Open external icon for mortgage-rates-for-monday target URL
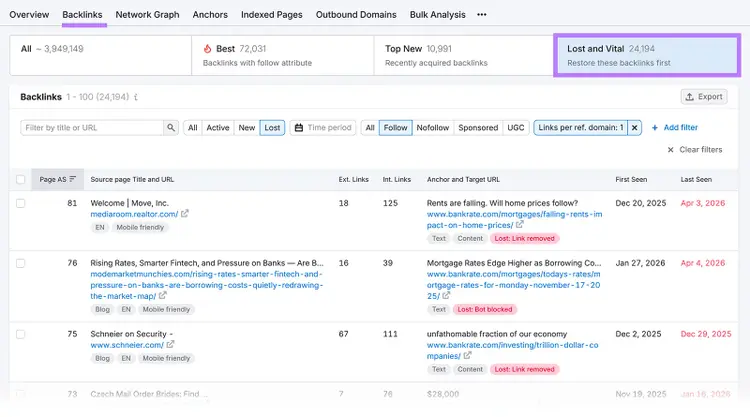Viewport: 750px width, 417px height. (x=446, y=296)
